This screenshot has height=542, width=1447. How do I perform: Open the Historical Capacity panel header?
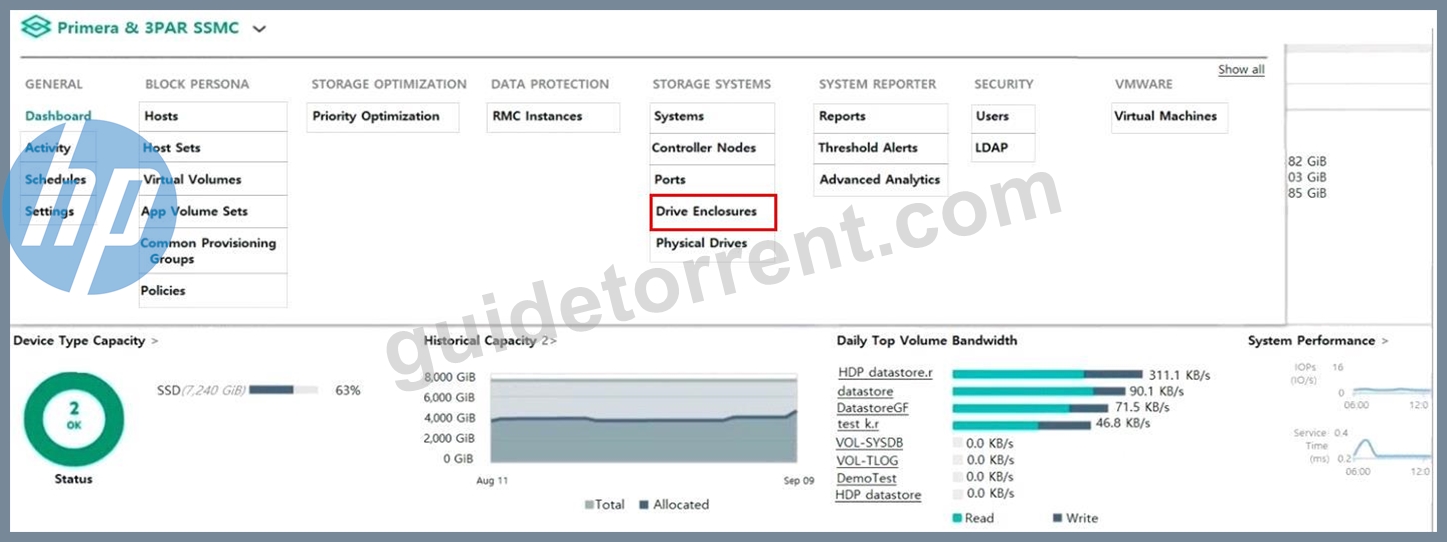click(490, 341)
